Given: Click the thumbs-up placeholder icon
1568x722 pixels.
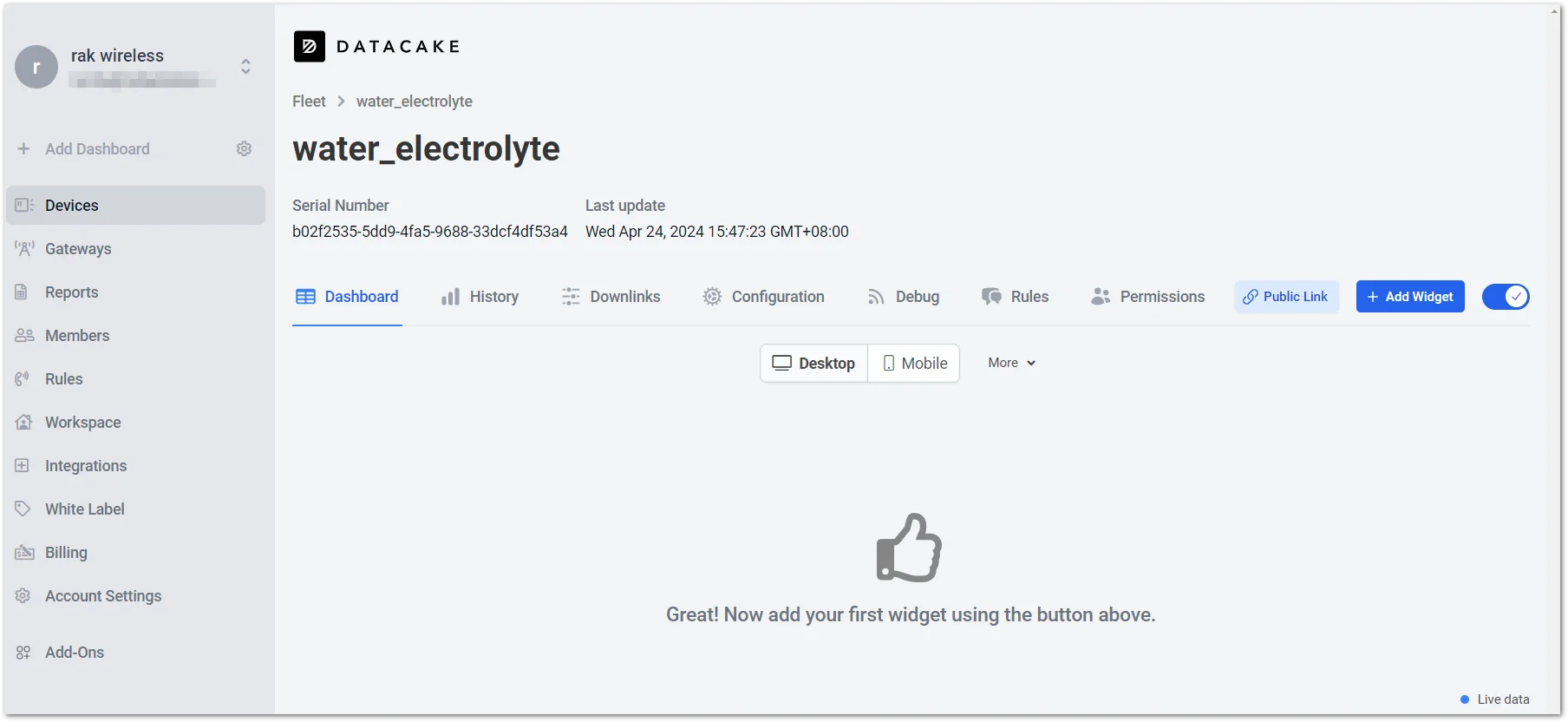Looking at the screenshot, I should pyautogui.click(x=909, y=548).
